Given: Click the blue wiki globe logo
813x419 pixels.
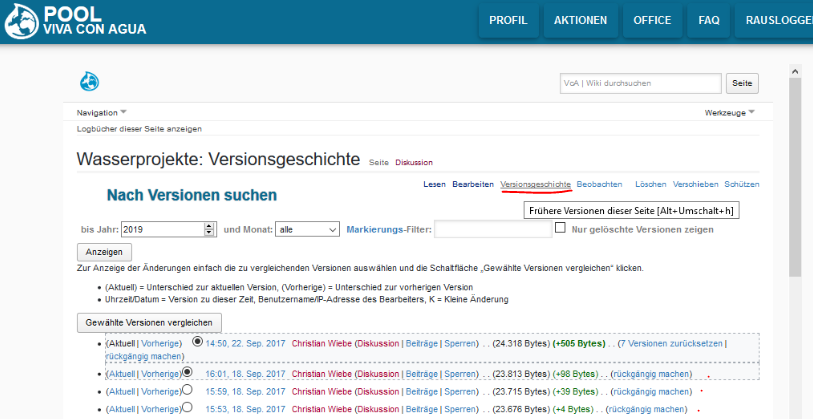Looking at the screenshot, I should pos(89,81).
